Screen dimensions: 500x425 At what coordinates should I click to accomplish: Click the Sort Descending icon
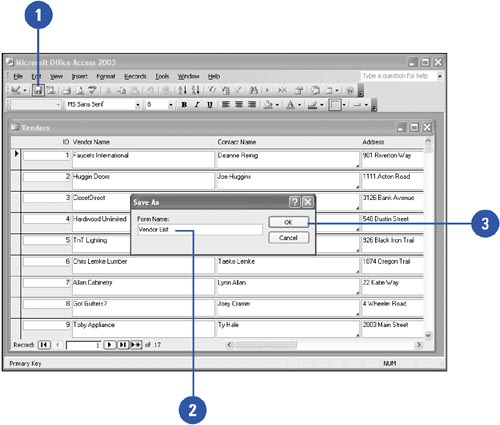[x=196, y=90]
